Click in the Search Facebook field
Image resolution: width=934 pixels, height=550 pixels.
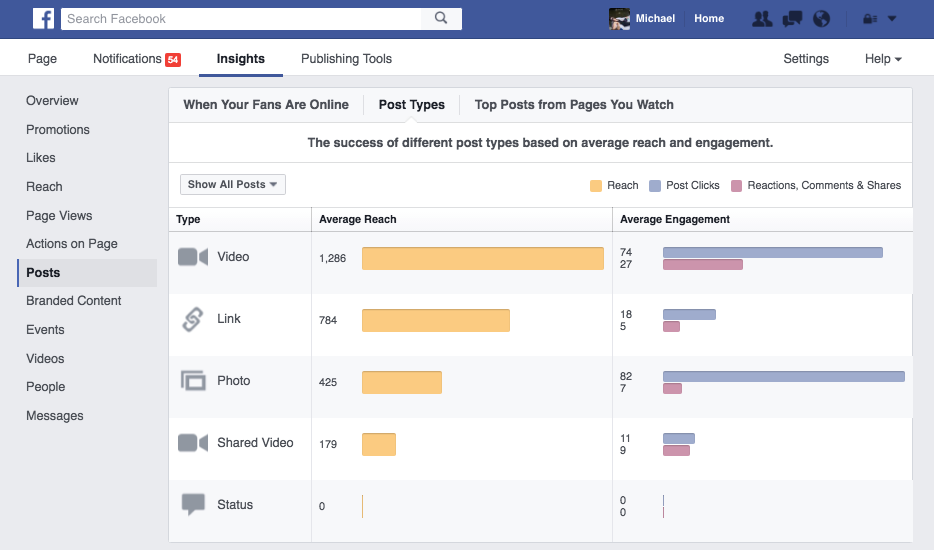pos(241,18)
